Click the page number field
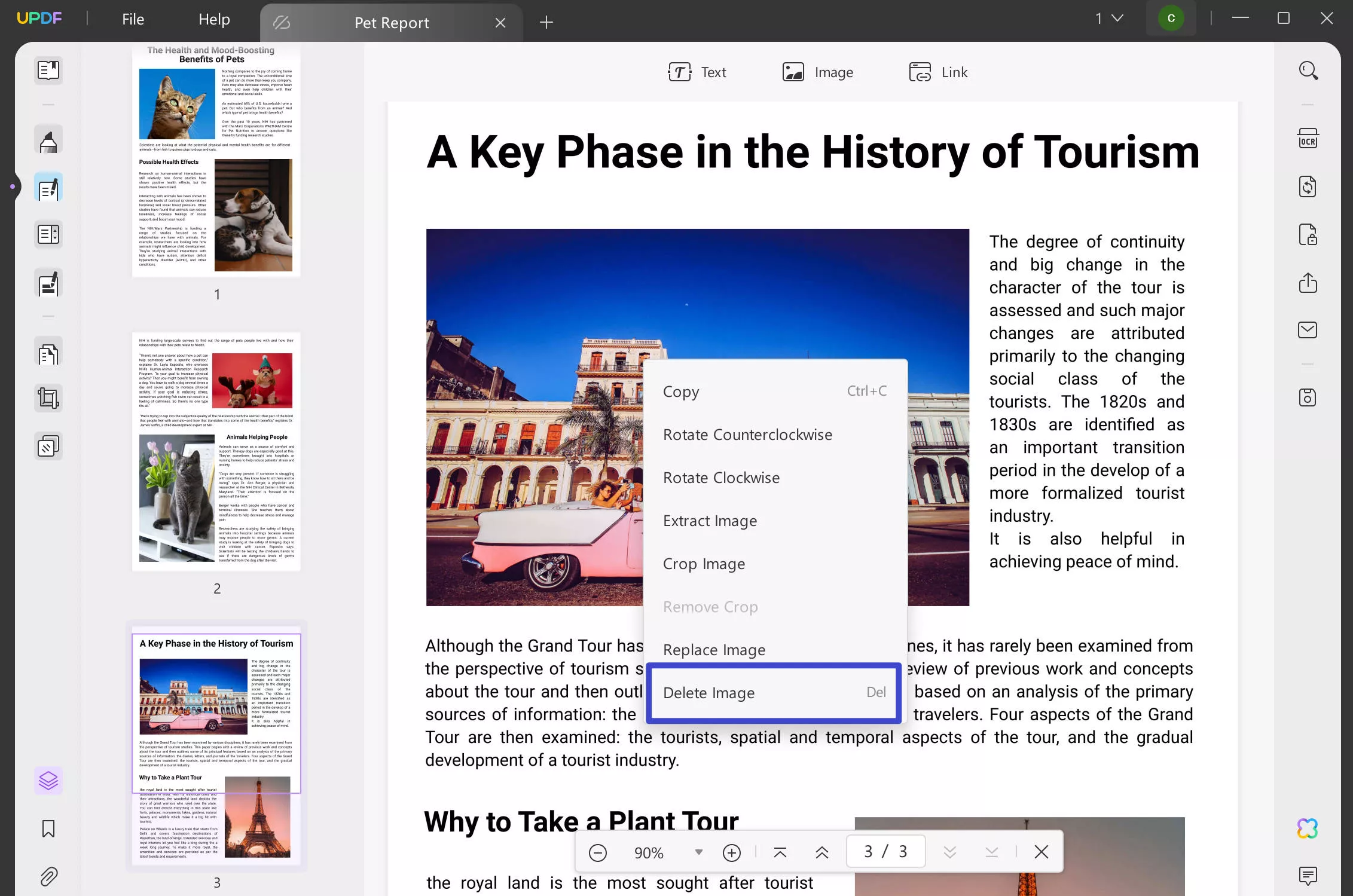Image resolution: width=1353 pixels, height=896 pixels. (886, 852)
